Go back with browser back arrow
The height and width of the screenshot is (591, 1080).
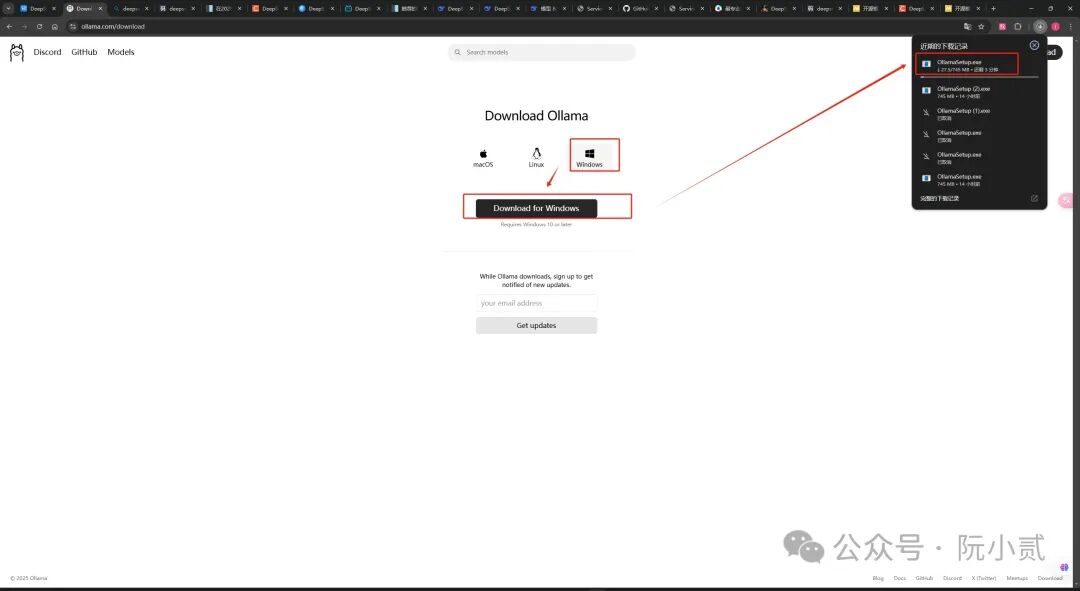point(9,27)
